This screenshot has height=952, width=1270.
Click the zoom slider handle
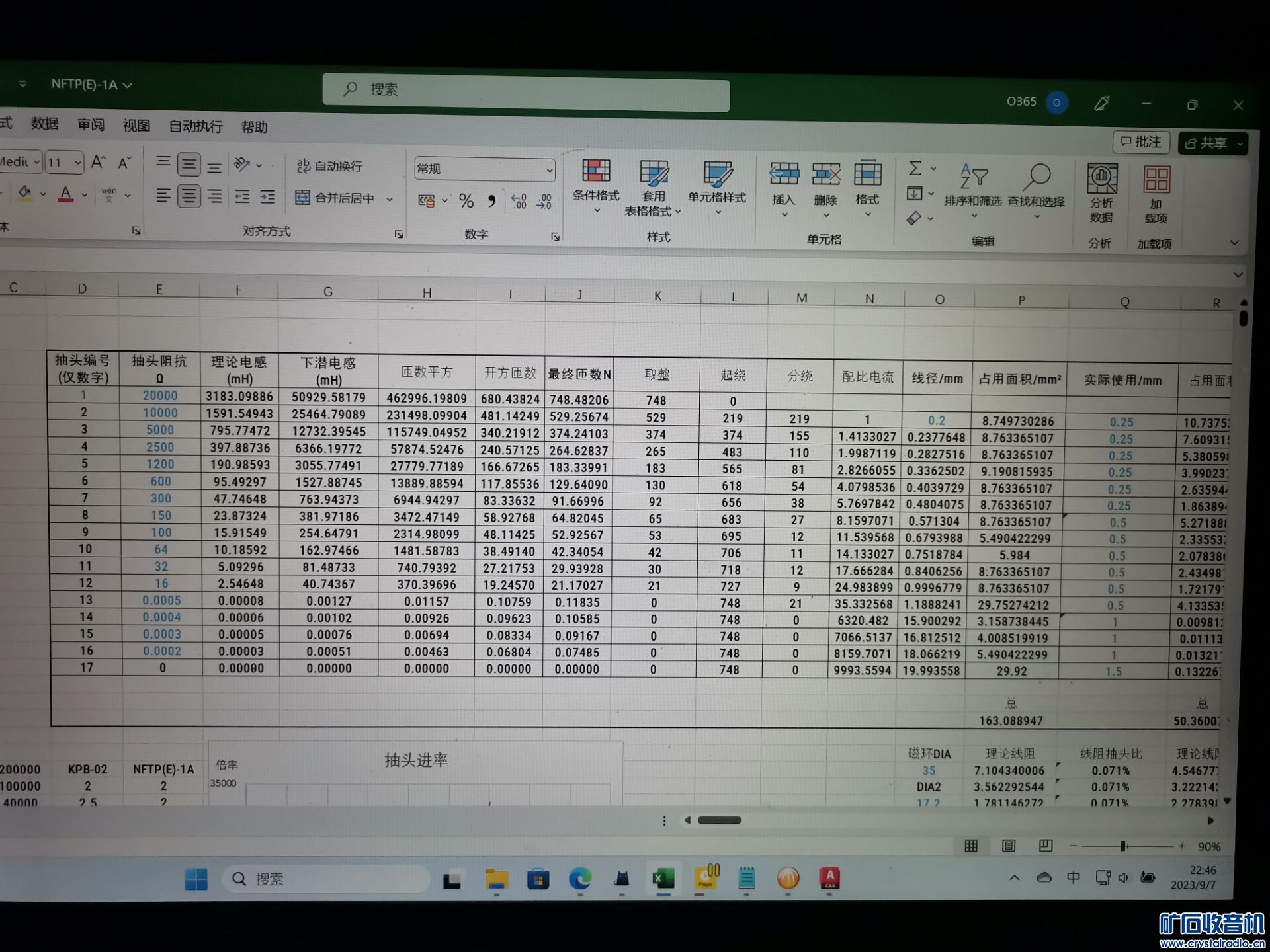(x=1123, y=846)
